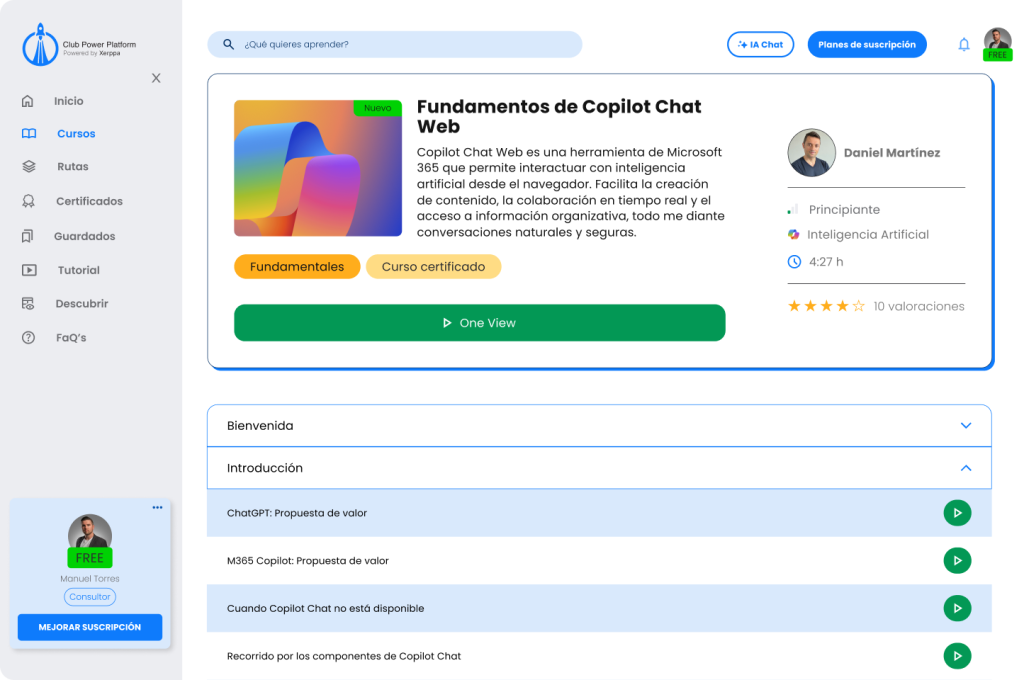The width and height of the screenshot is (1024, 680).
Task: Open the Rutas section
Action: tap(72, 167)
